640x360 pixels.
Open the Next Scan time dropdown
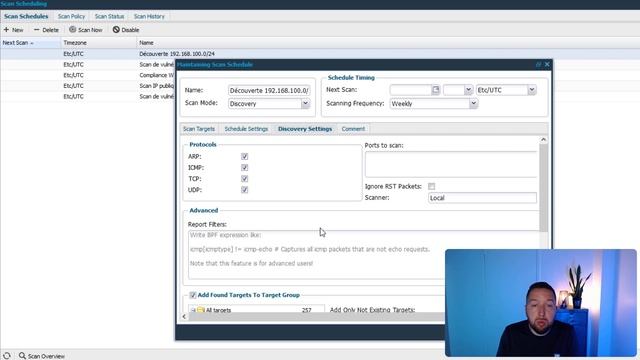point(468,90)
